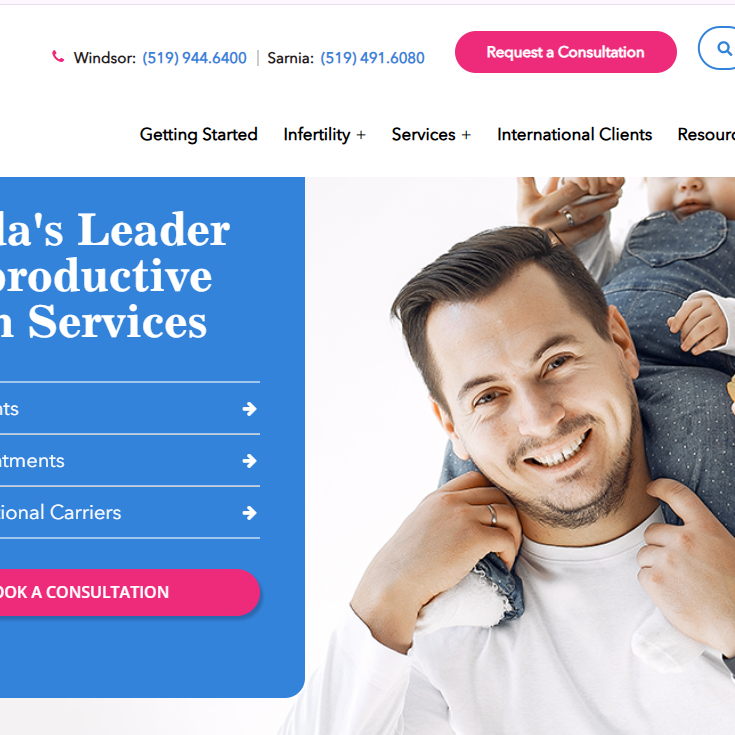Call the Windsor phone number link
Screen dimensions: 735x735
click(195, 58)
